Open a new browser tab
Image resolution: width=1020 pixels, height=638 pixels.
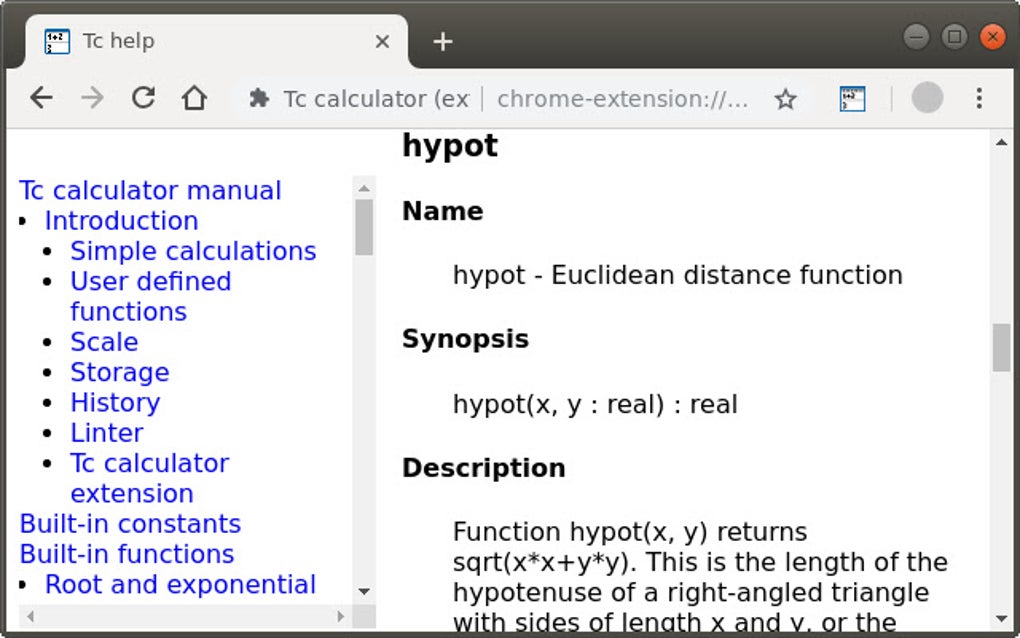[442, 41]
